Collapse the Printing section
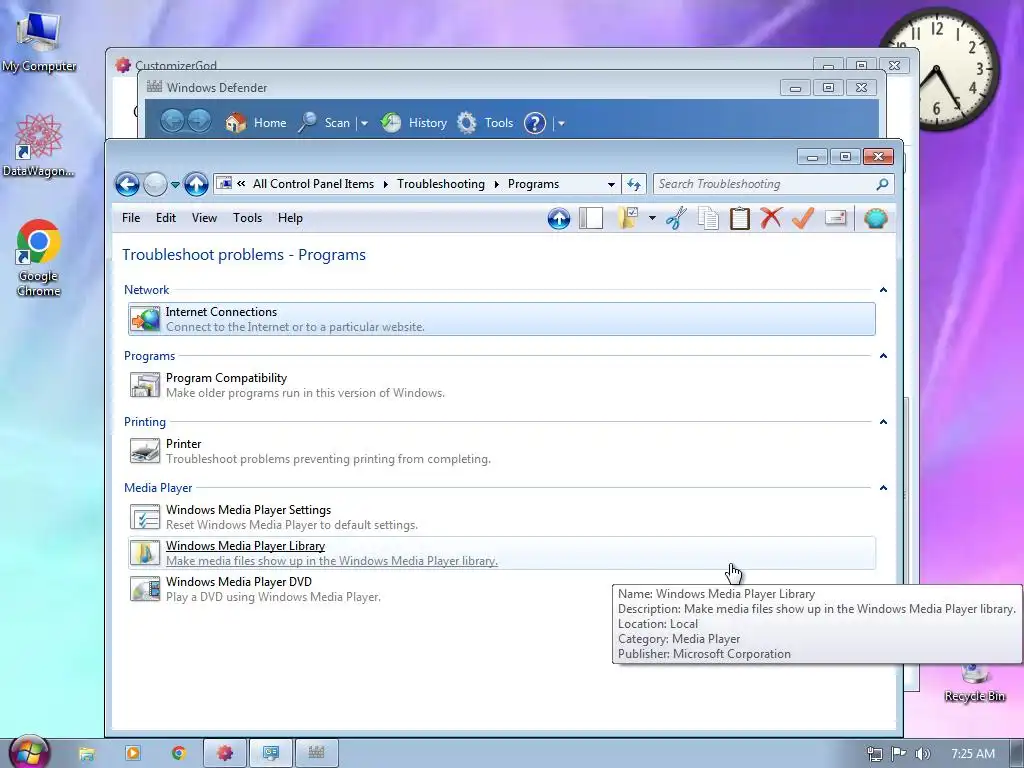The image size is (1024, 768). [x=884, y=422]
